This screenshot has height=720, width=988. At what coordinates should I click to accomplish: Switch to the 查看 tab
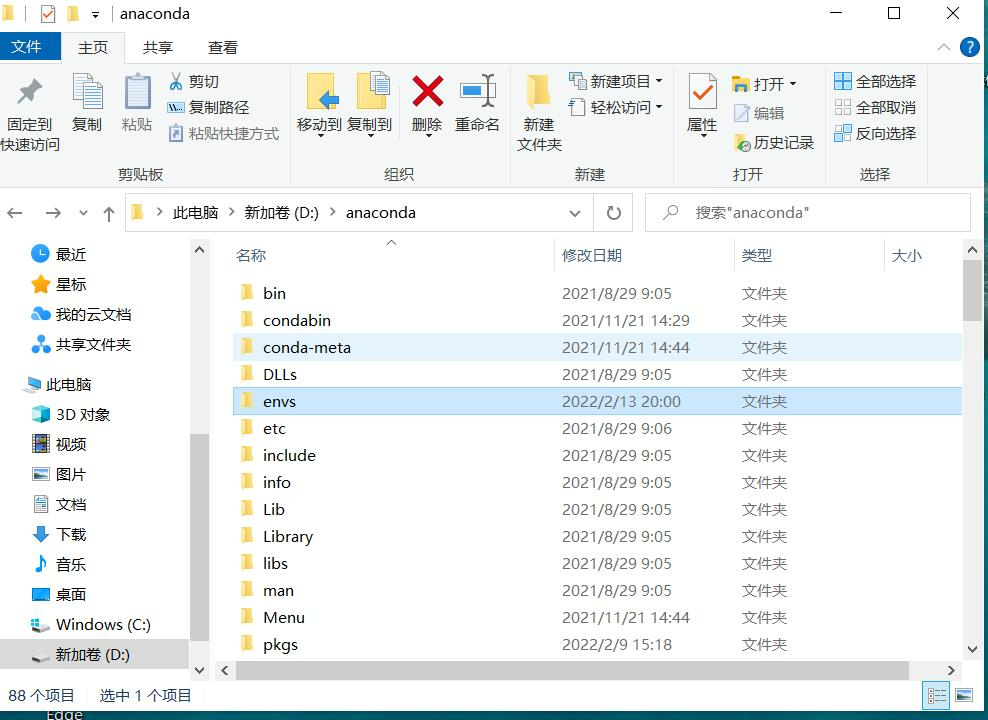click(x=222, y=46)
